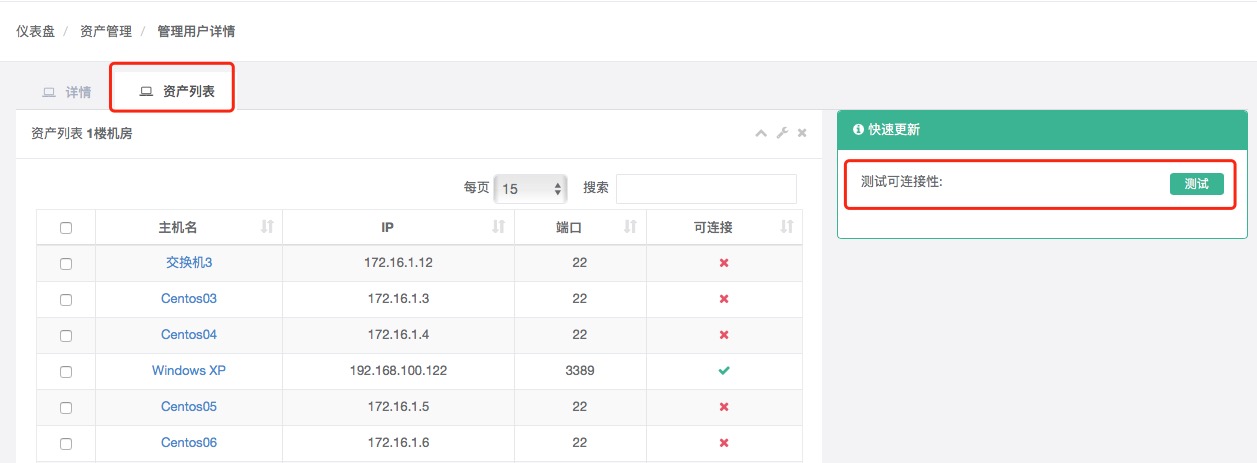
Task: Check the box for Centos03 row
Action: click(x=66, y=300)
